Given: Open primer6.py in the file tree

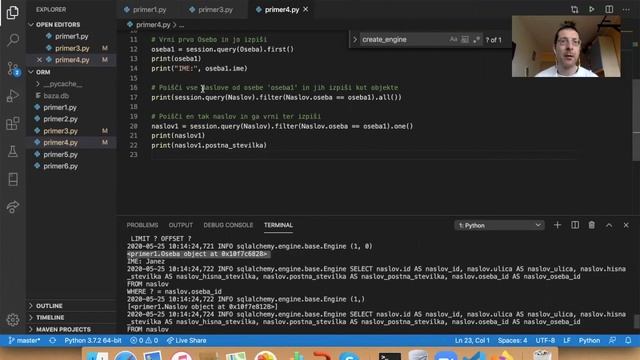Looking at the screenshot, I should click(60, 166).
